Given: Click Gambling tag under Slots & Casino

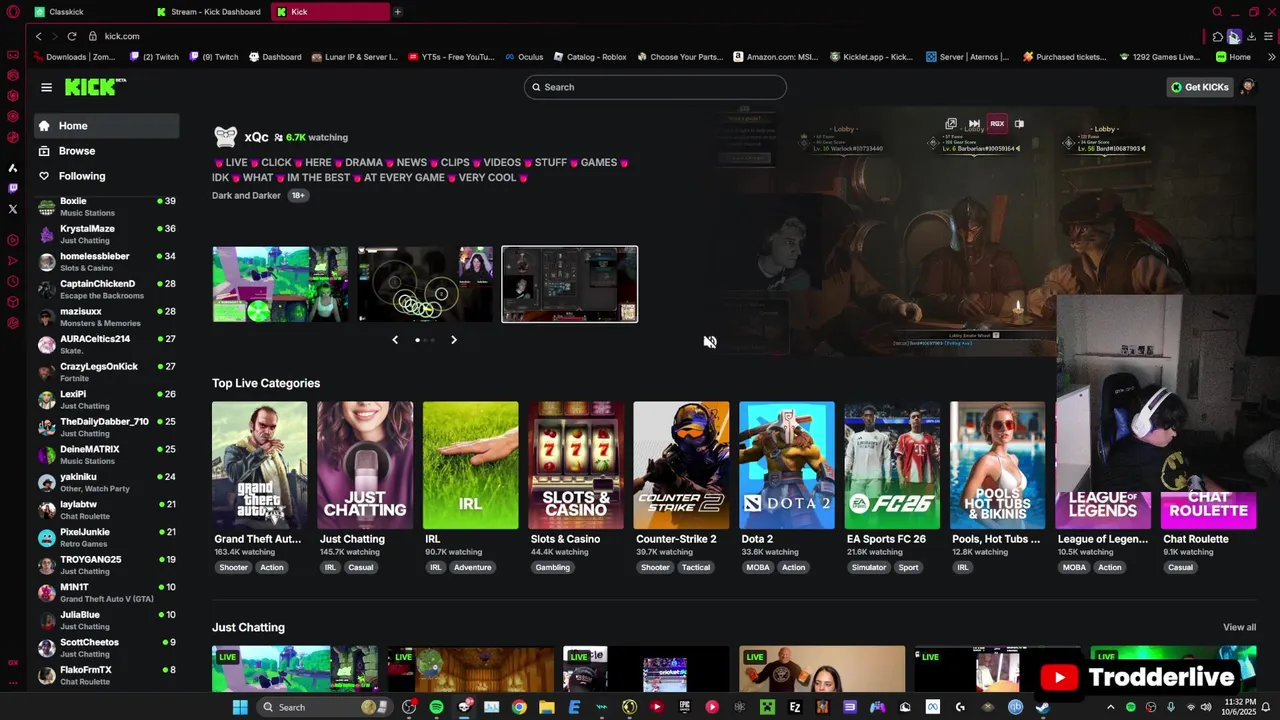Looking at the screenshot, I should (553, 567).
